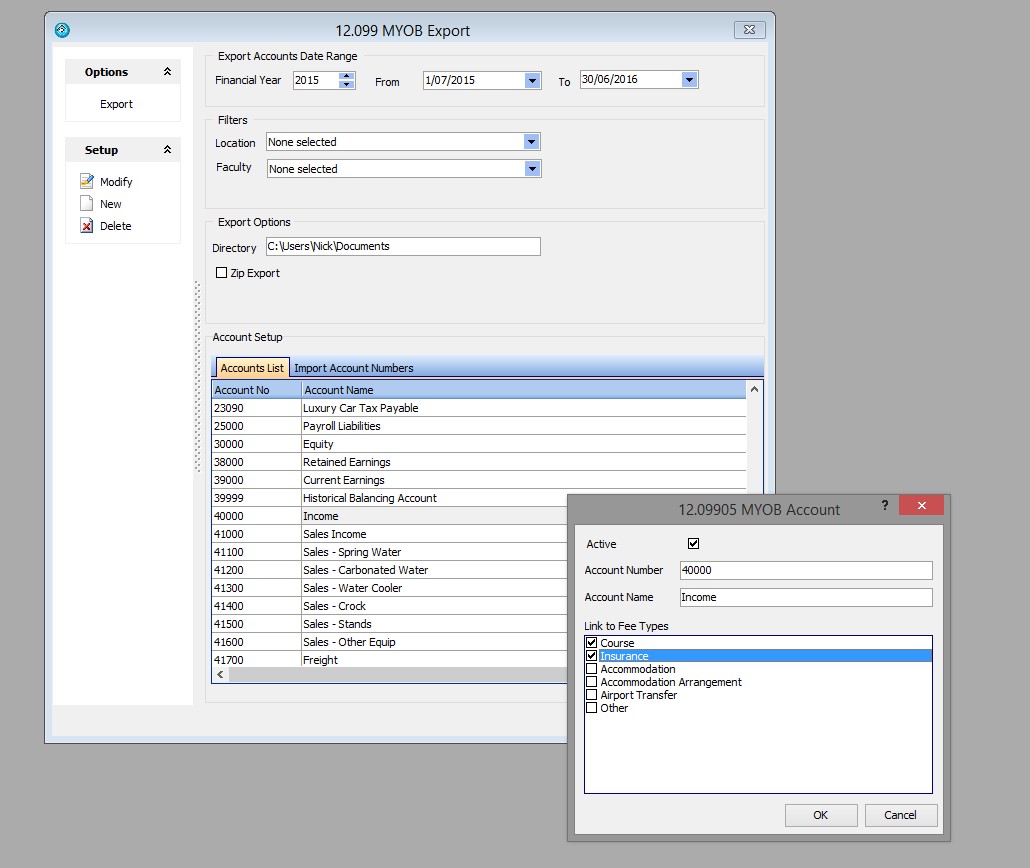The width and height of the screenshot is (1030, 868).
Task: Collapse the Options panel chevron
Action: (167, 72)
